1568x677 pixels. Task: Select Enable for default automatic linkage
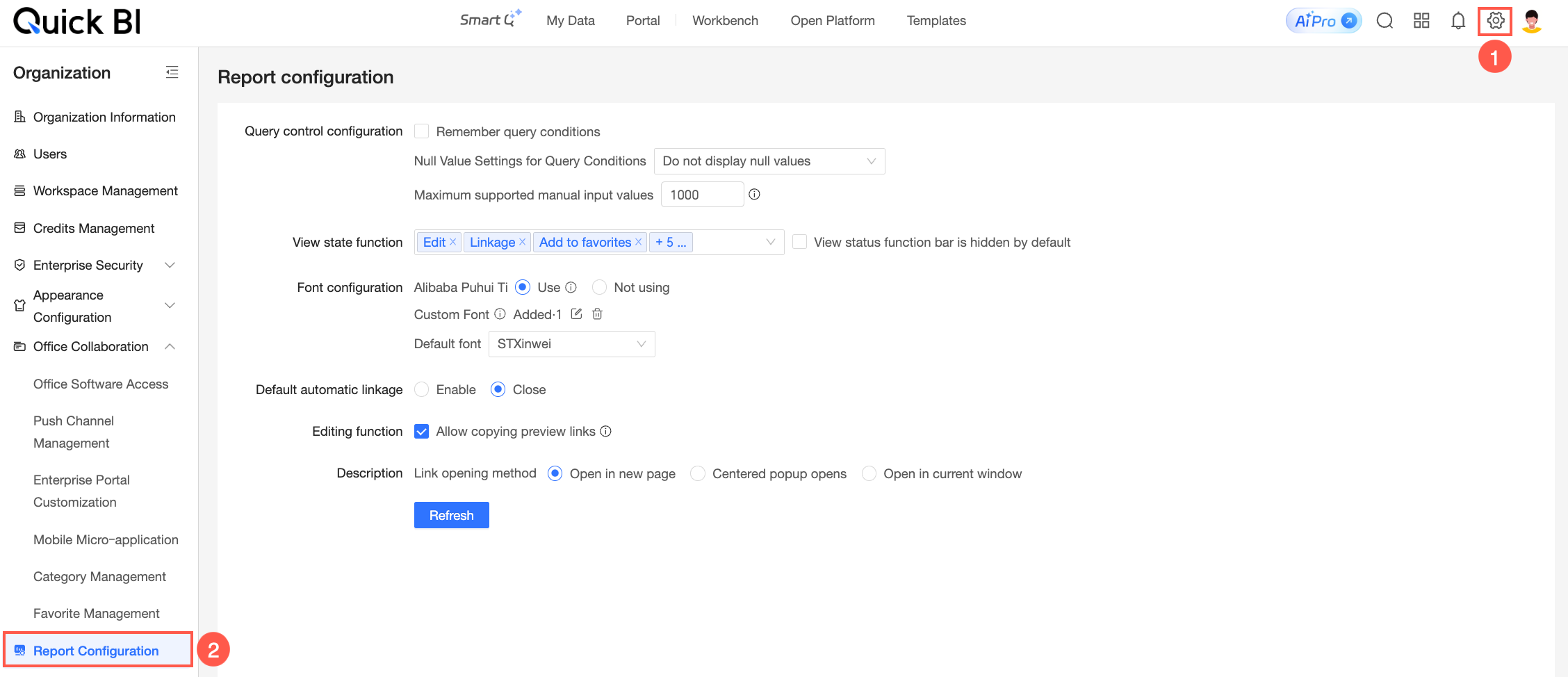click(x=421, y=389)
